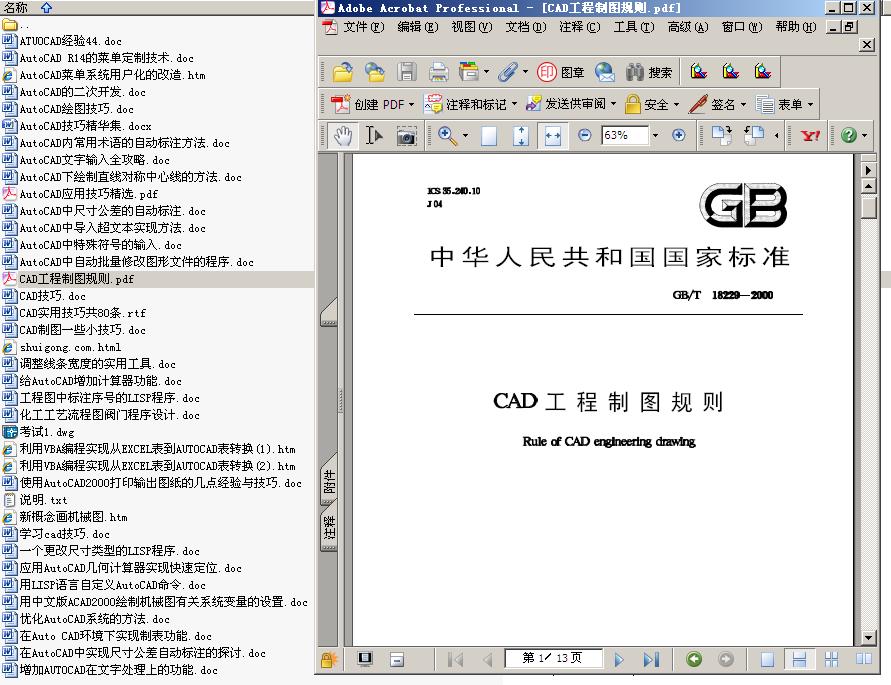The width and height of the screenshot is (891, 685).
Task: Click the Yahoo Y! toolbar icon
Action: click(810, 136)
